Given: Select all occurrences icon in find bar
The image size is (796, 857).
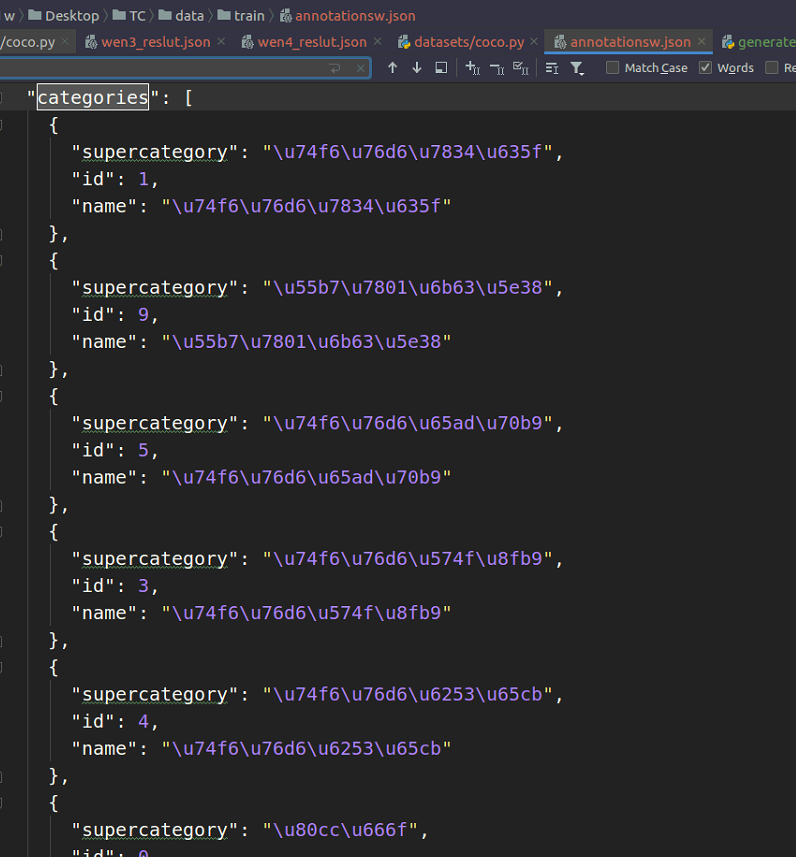Looking at the screenshot, I should [x=520, y=68].
